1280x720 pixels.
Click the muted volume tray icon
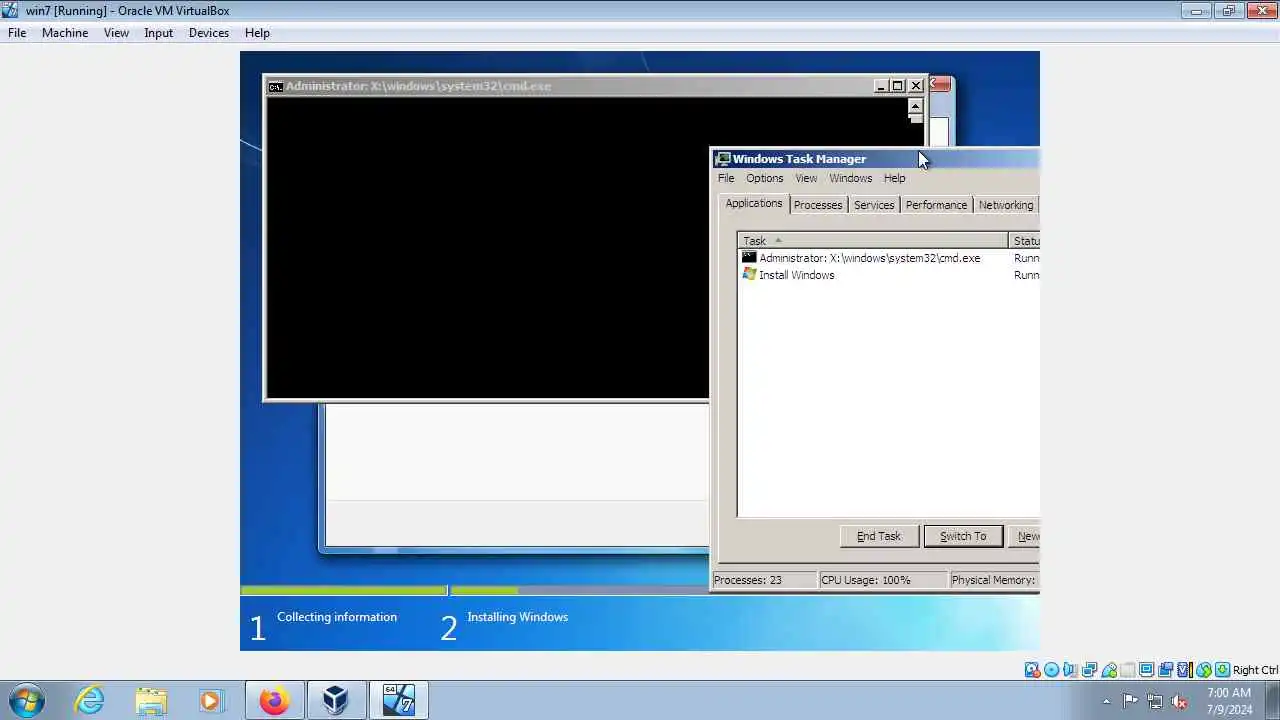click(1180, 701)
